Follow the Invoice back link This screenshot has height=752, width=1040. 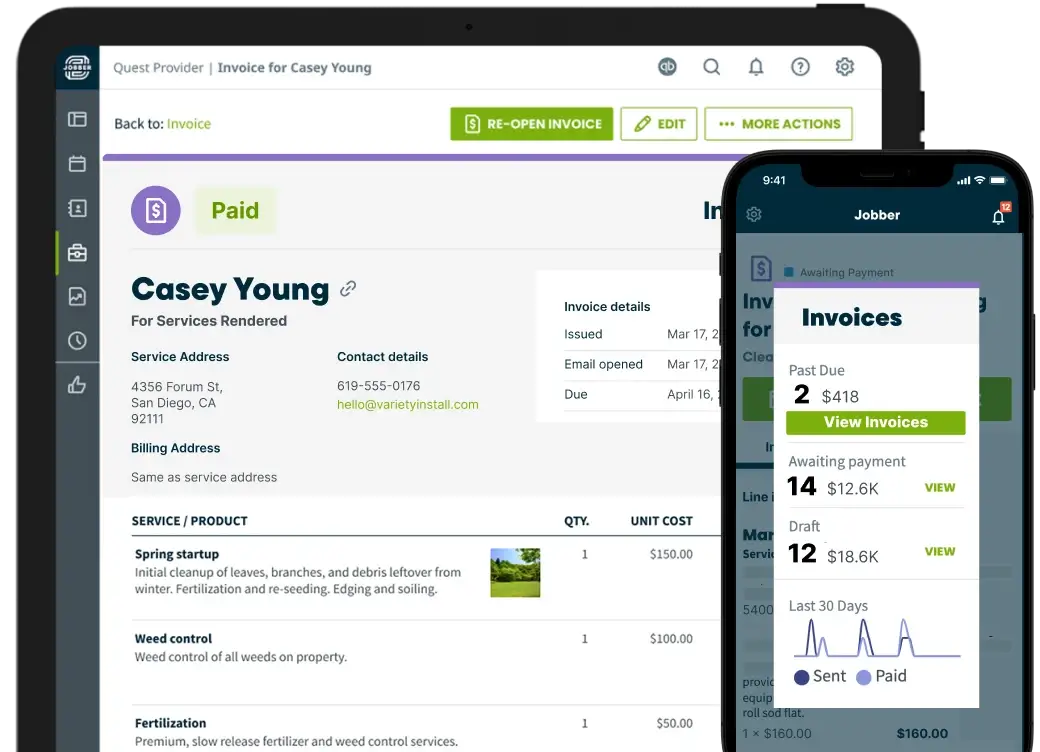189,124
